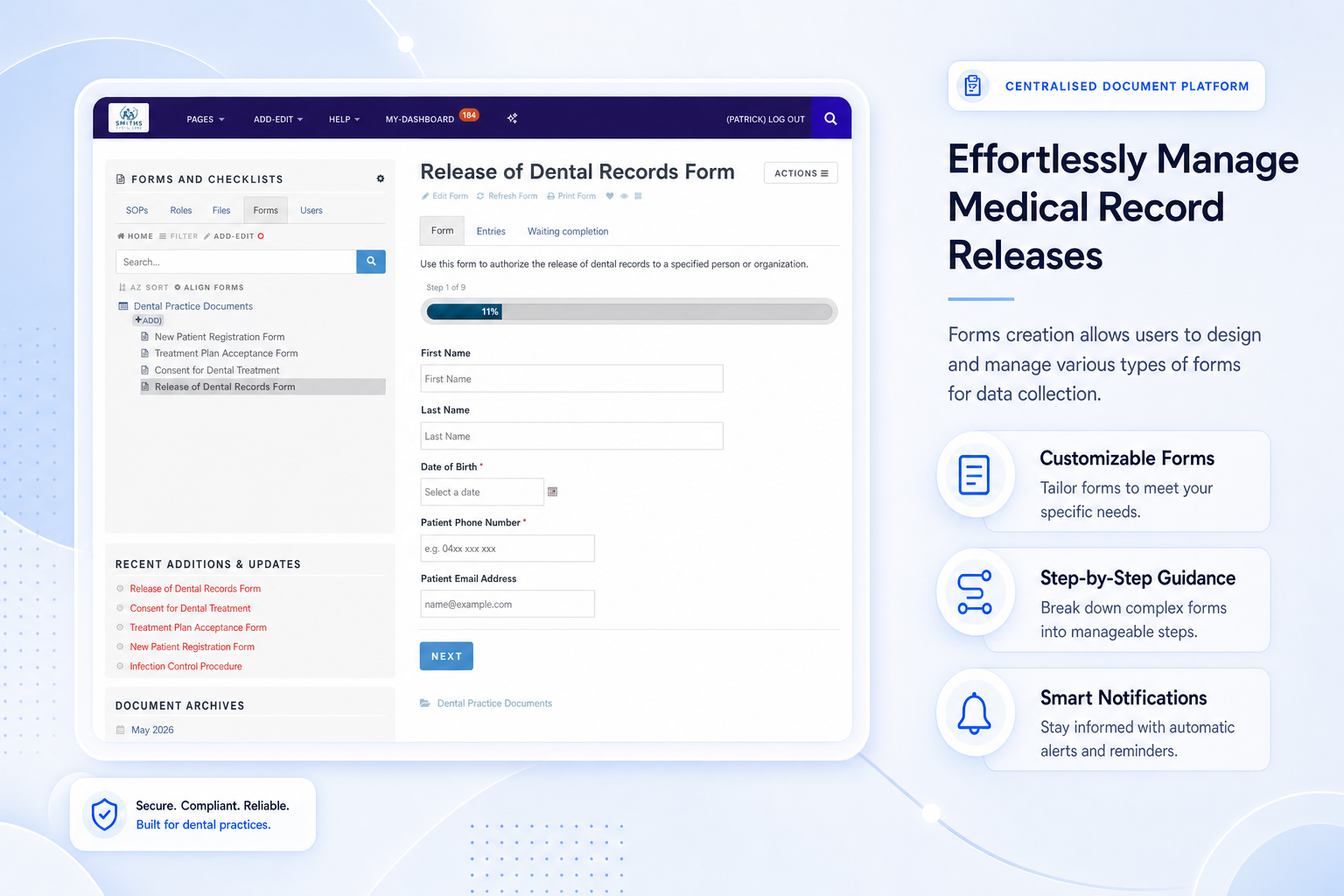
Task: Click ALIGN FORMS option
Action: click(208, 287)
